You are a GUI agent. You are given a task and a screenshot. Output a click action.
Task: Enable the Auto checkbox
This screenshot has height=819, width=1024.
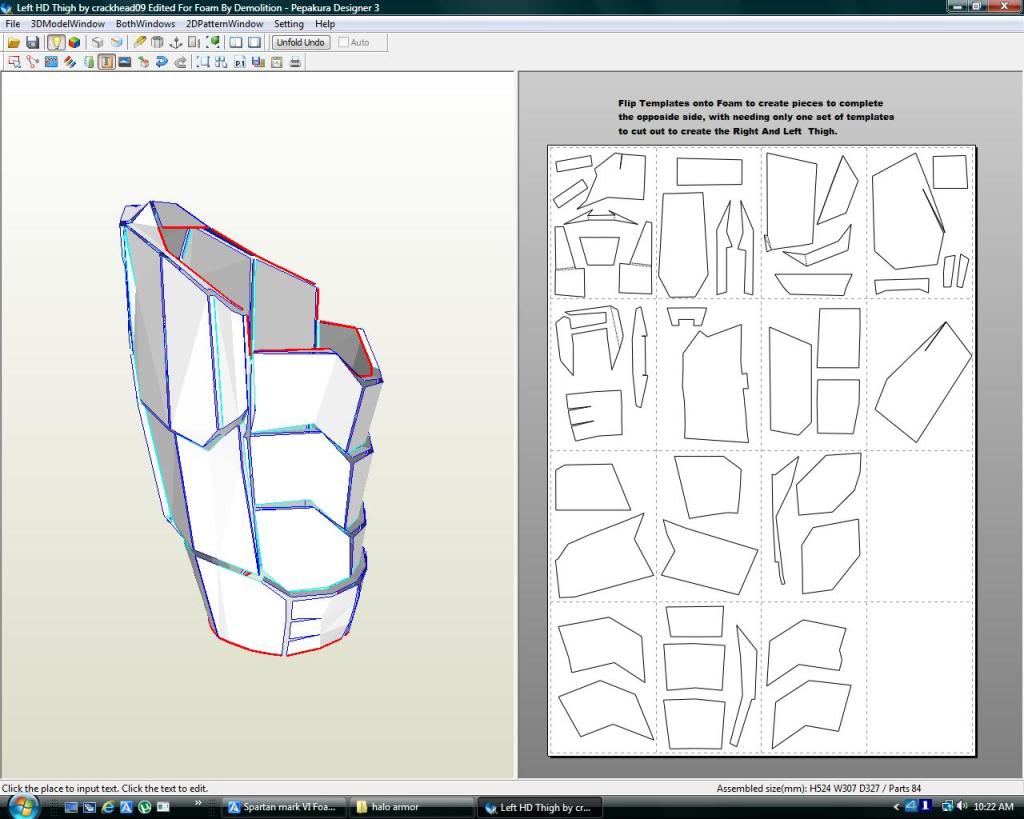344,43
